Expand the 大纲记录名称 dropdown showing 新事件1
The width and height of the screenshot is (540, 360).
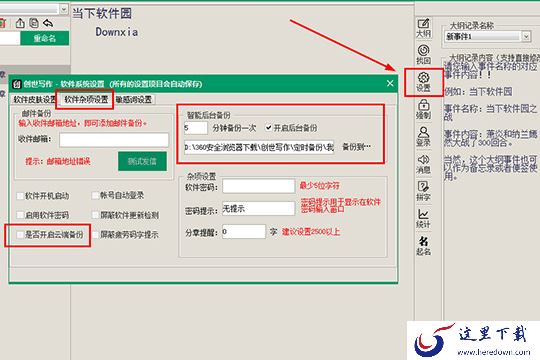click(526, 36)
